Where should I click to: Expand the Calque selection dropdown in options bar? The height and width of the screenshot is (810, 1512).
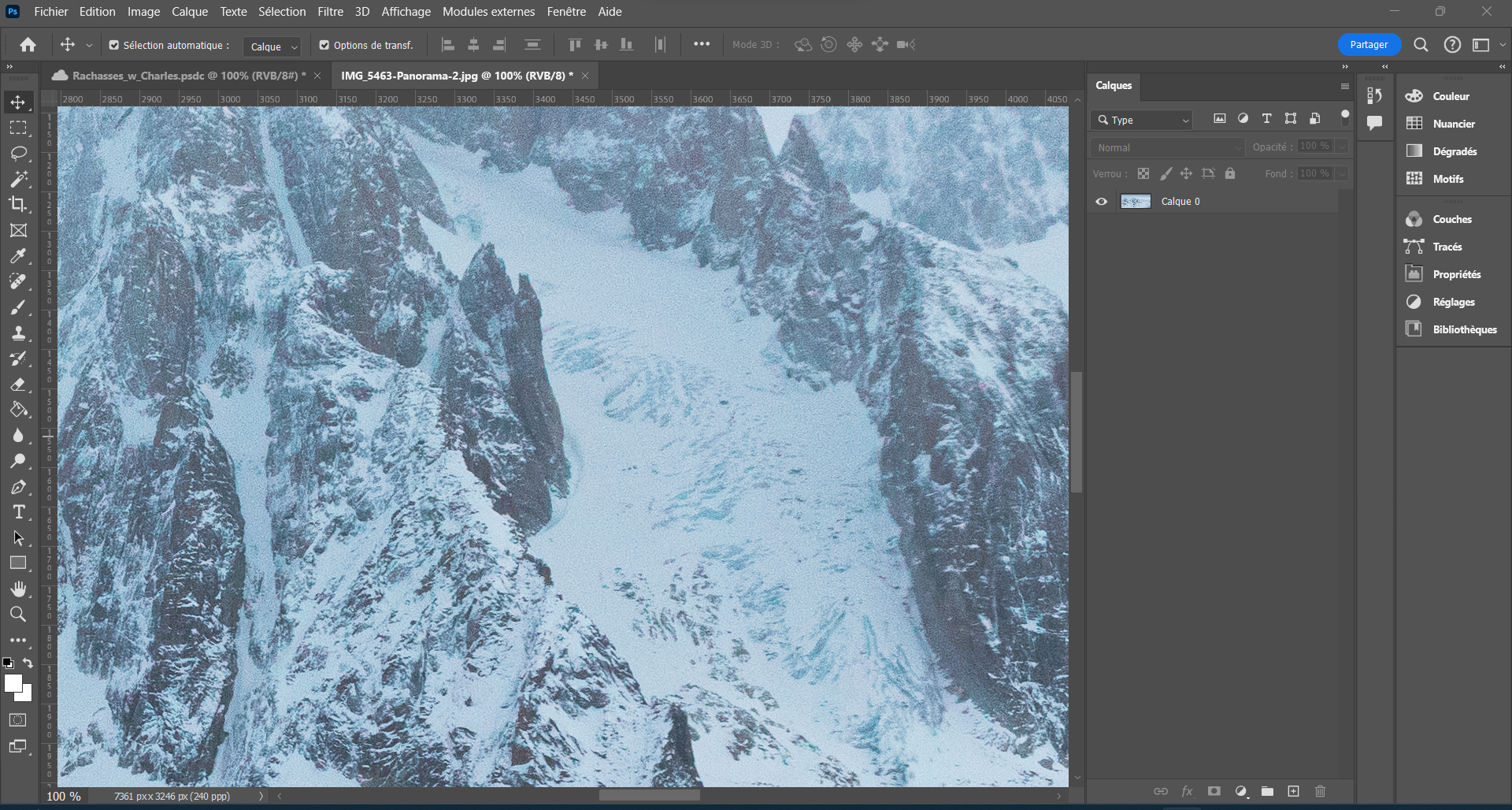pyautogui.click(x=272, y=46)
